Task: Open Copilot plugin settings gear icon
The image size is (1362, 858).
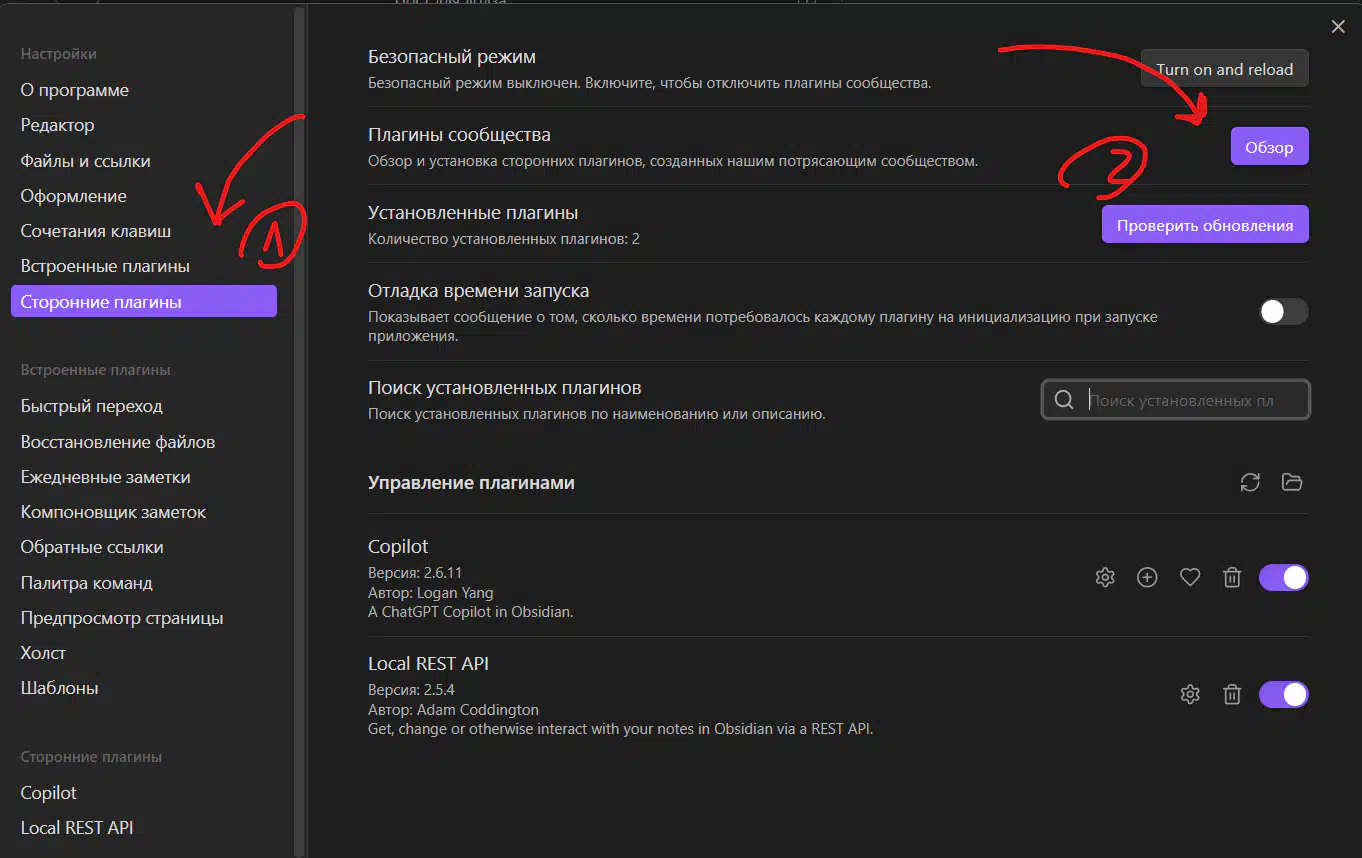Action: [1105, 577]
